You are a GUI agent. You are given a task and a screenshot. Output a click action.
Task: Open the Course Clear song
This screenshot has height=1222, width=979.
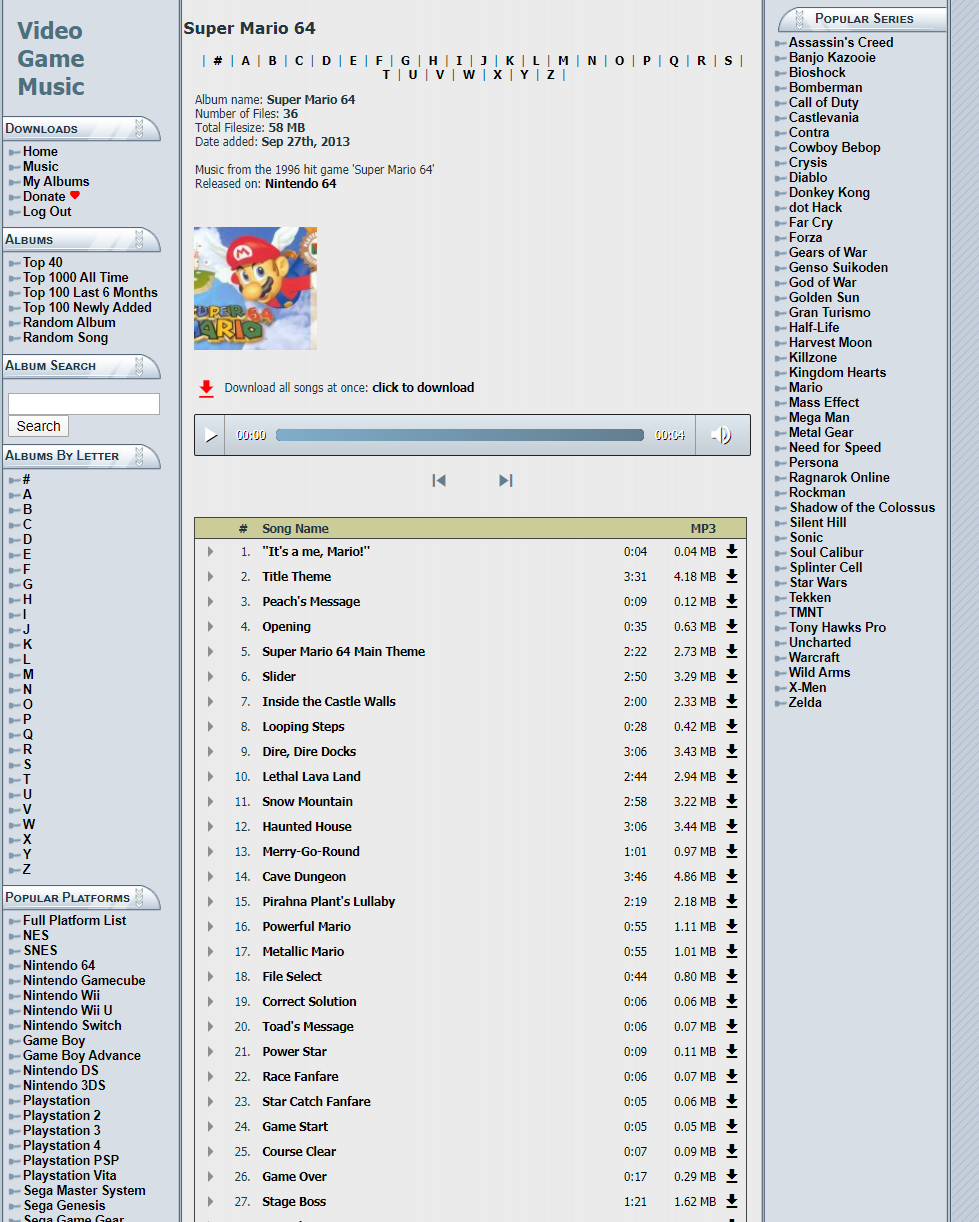(299, 1152)
